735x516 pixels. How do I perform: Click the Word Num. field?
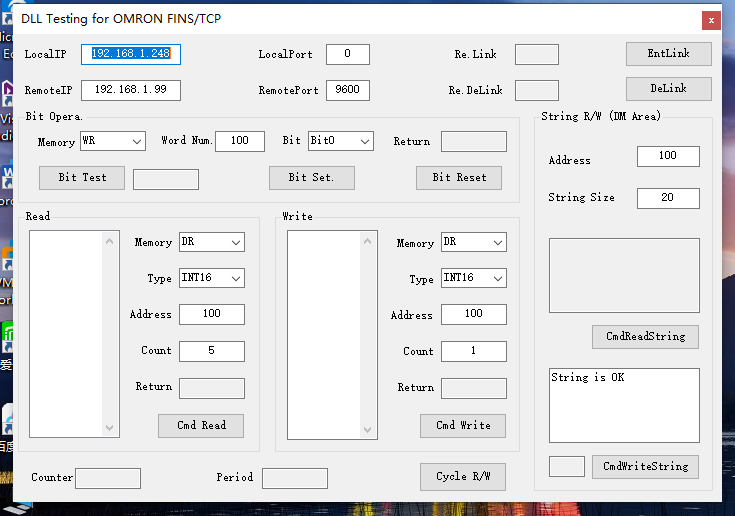(240, 141)
